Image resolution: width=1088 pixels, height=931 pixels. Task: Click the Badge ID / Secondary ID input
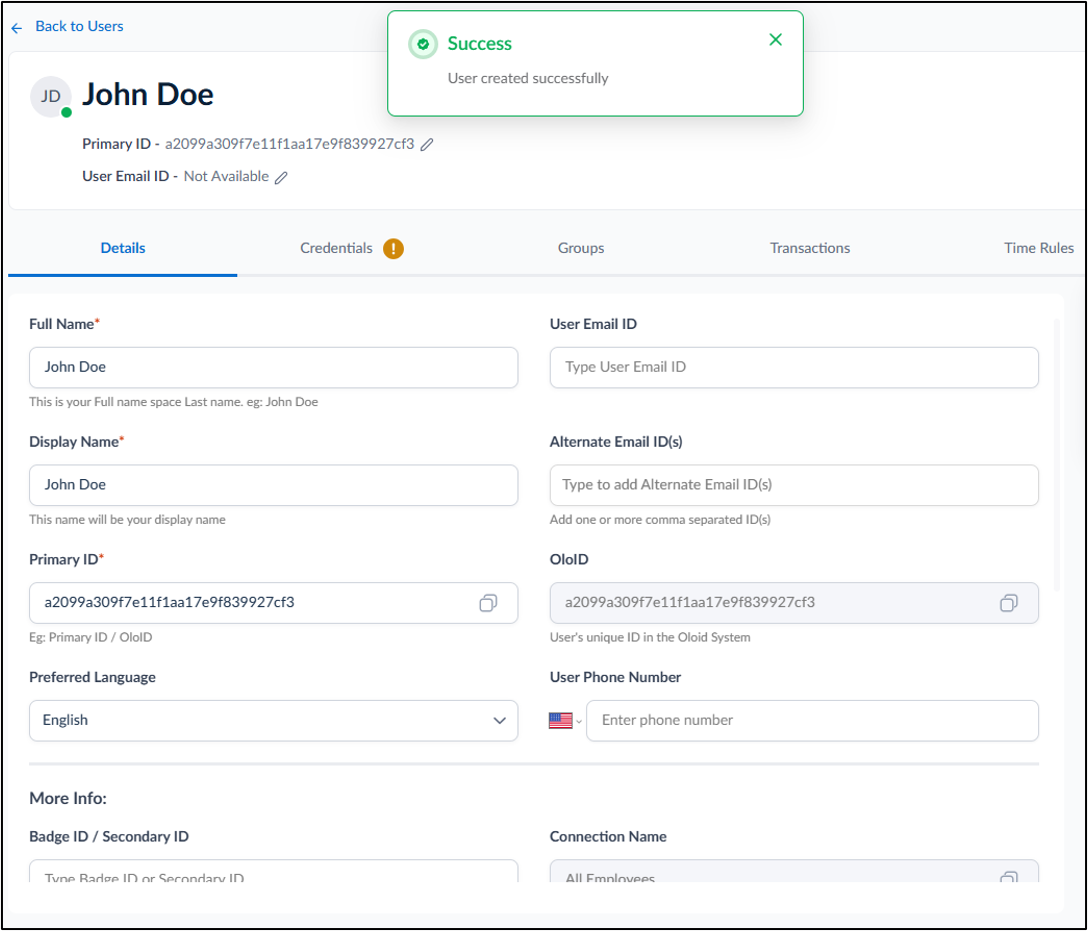pyautogui.click(x=273, y=871)
